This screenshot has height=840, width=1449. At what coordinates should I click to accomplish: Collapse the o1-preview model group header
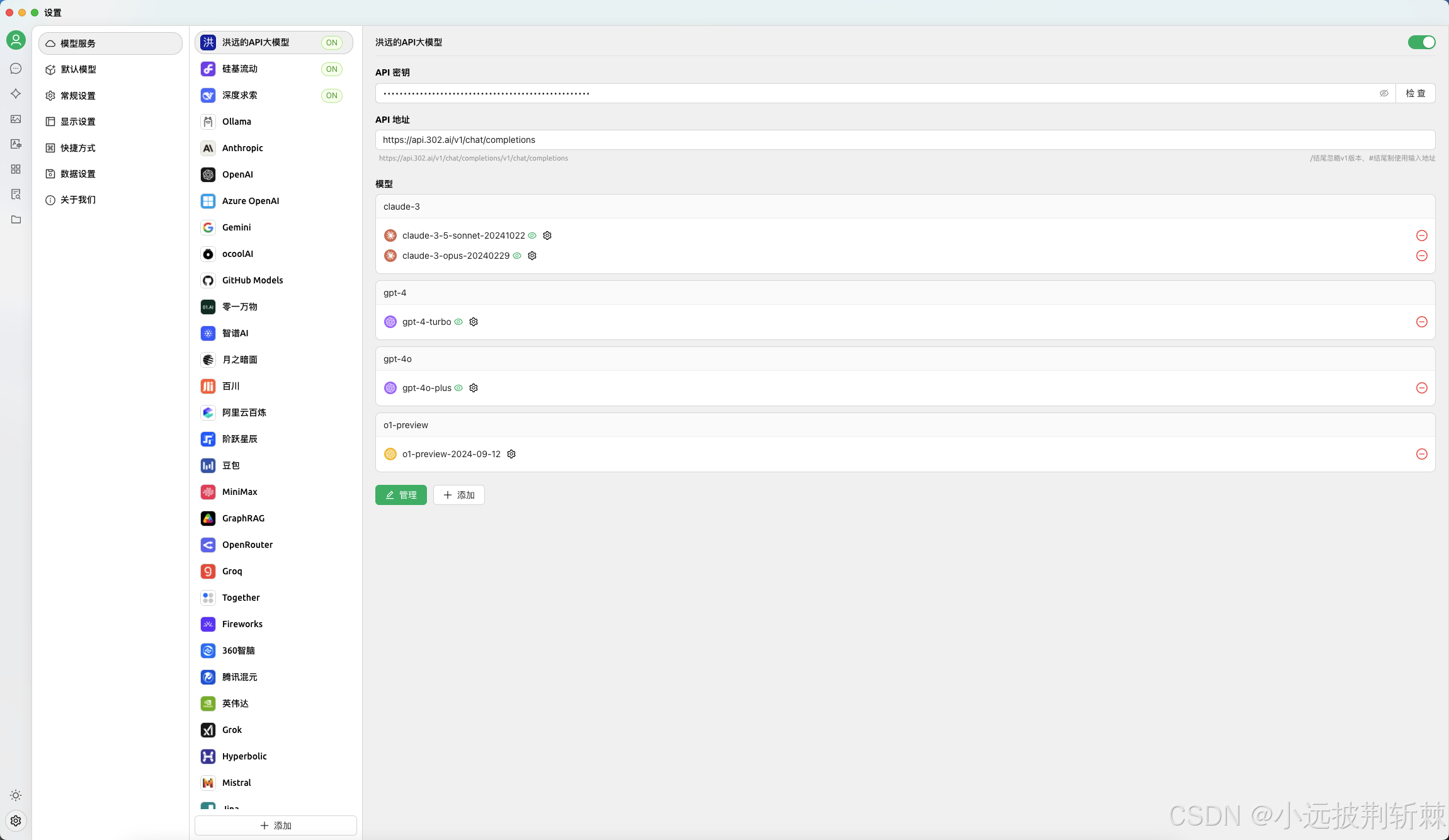click(x=905, y=425)
